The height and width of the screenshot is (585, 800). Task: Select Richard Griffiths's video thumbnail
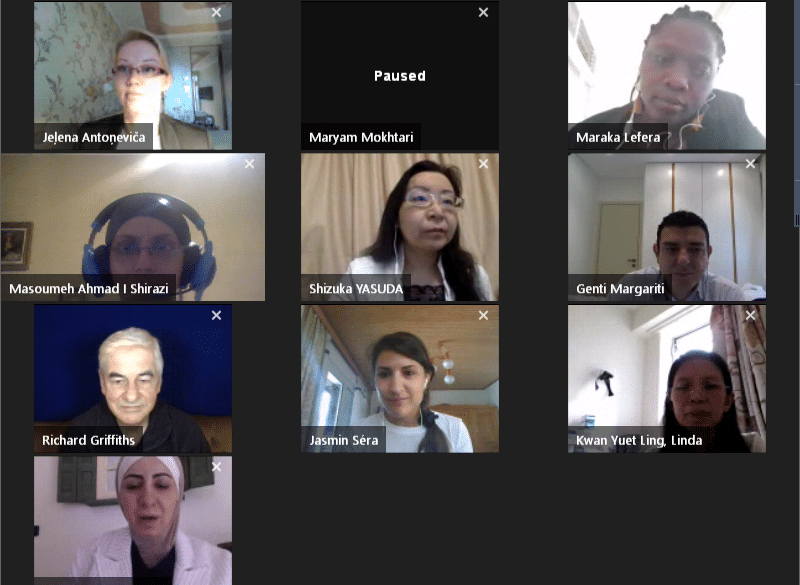point(133,378)
